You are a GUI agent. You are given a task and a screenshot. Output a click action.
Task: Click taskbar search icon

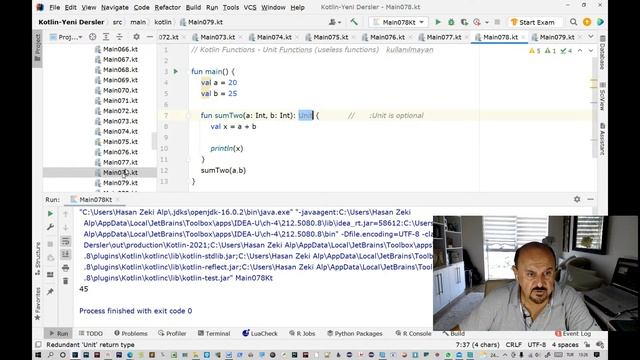tap(51, 355)
